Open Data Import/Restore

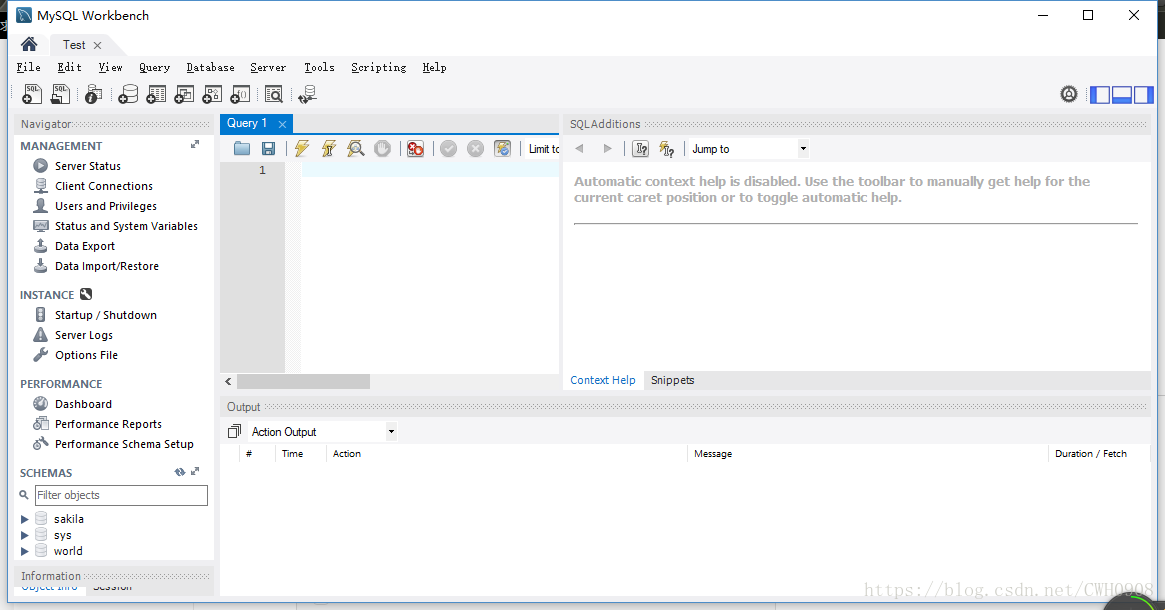107,266
